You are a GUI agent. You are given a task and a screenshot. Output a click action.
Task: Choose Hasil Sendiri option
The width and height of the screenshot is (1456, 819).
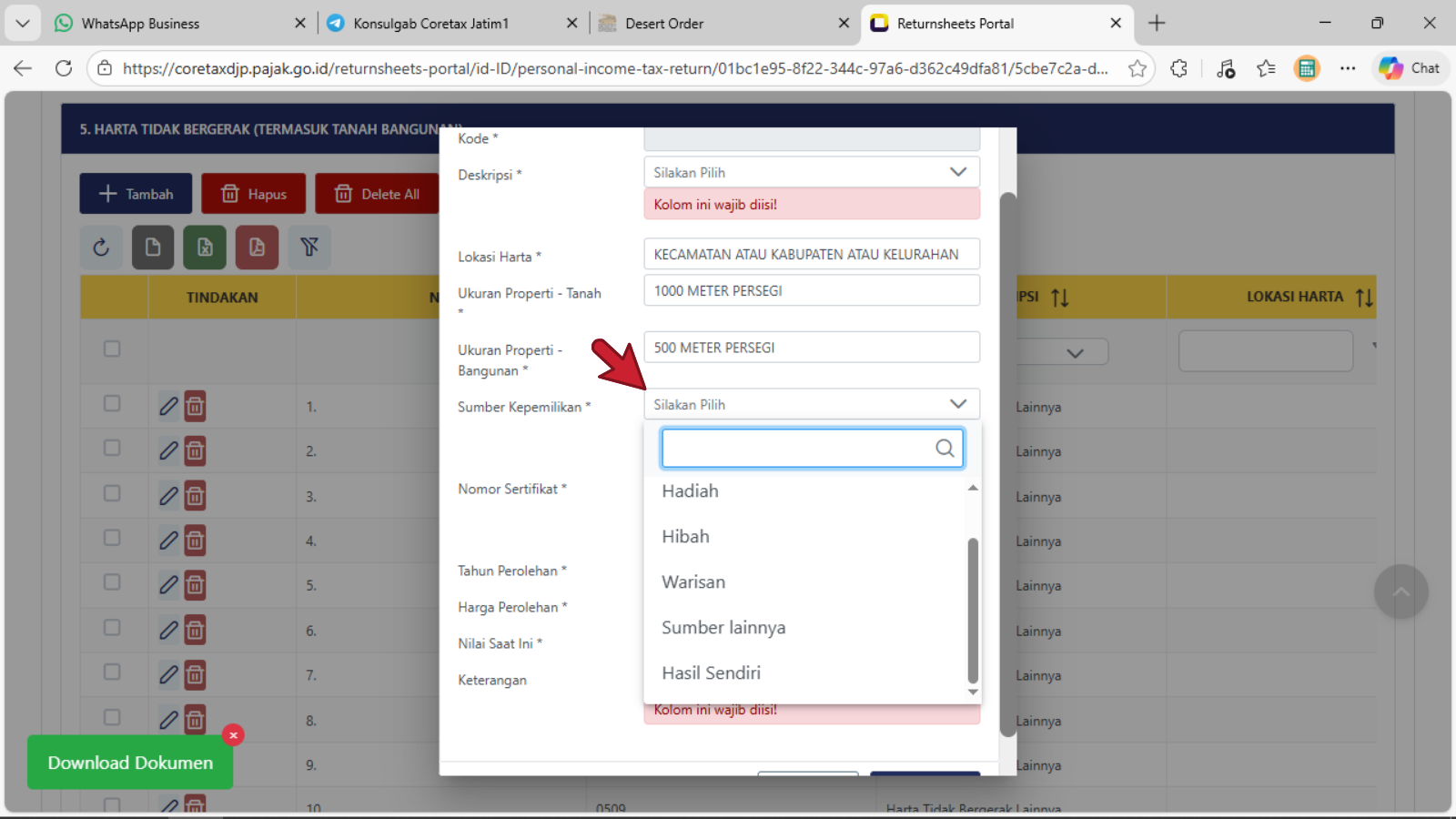(x=711, y=673)
